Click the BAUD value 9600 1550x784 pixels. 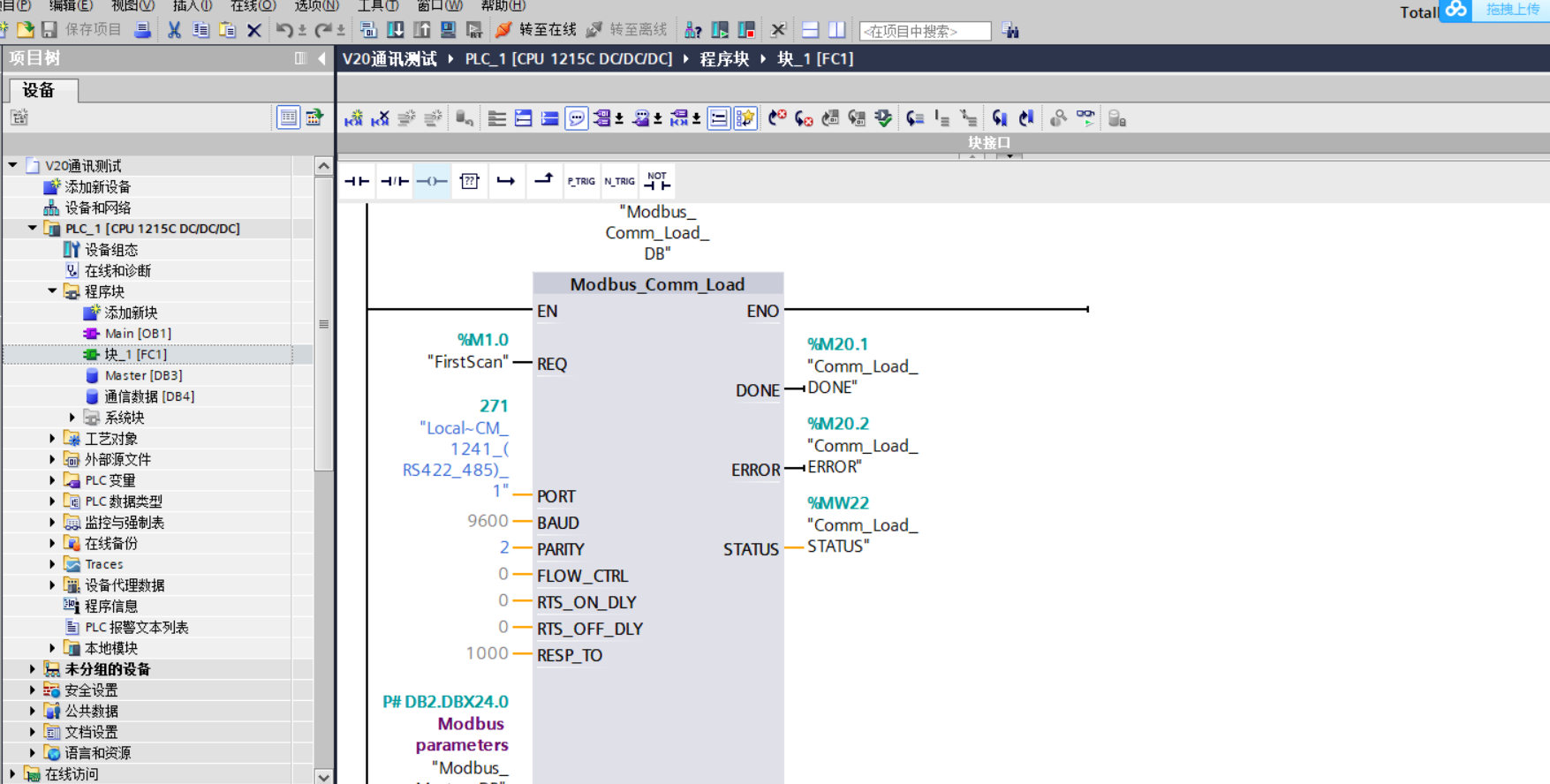click(x=488, y=521)
